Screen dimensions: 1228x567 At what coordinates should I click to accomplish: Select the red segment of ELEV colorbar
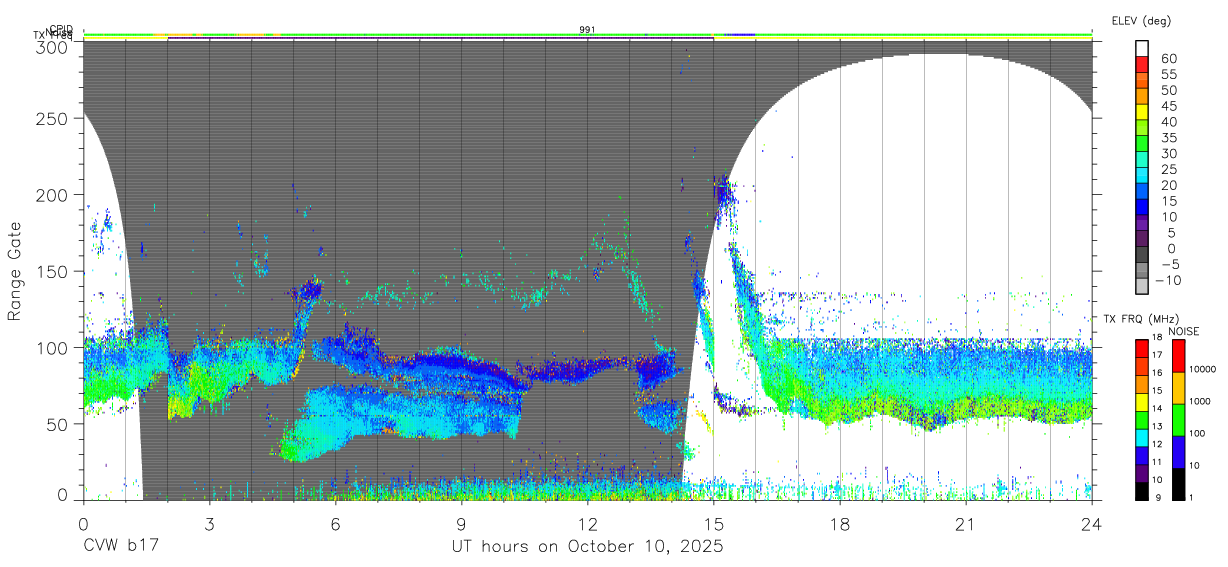(1141, 64)
